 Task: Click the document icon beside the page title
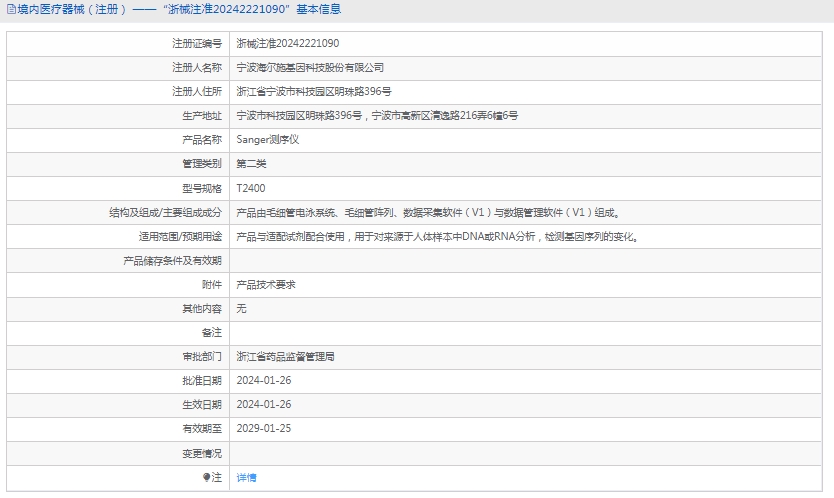(x=11, y=10)
